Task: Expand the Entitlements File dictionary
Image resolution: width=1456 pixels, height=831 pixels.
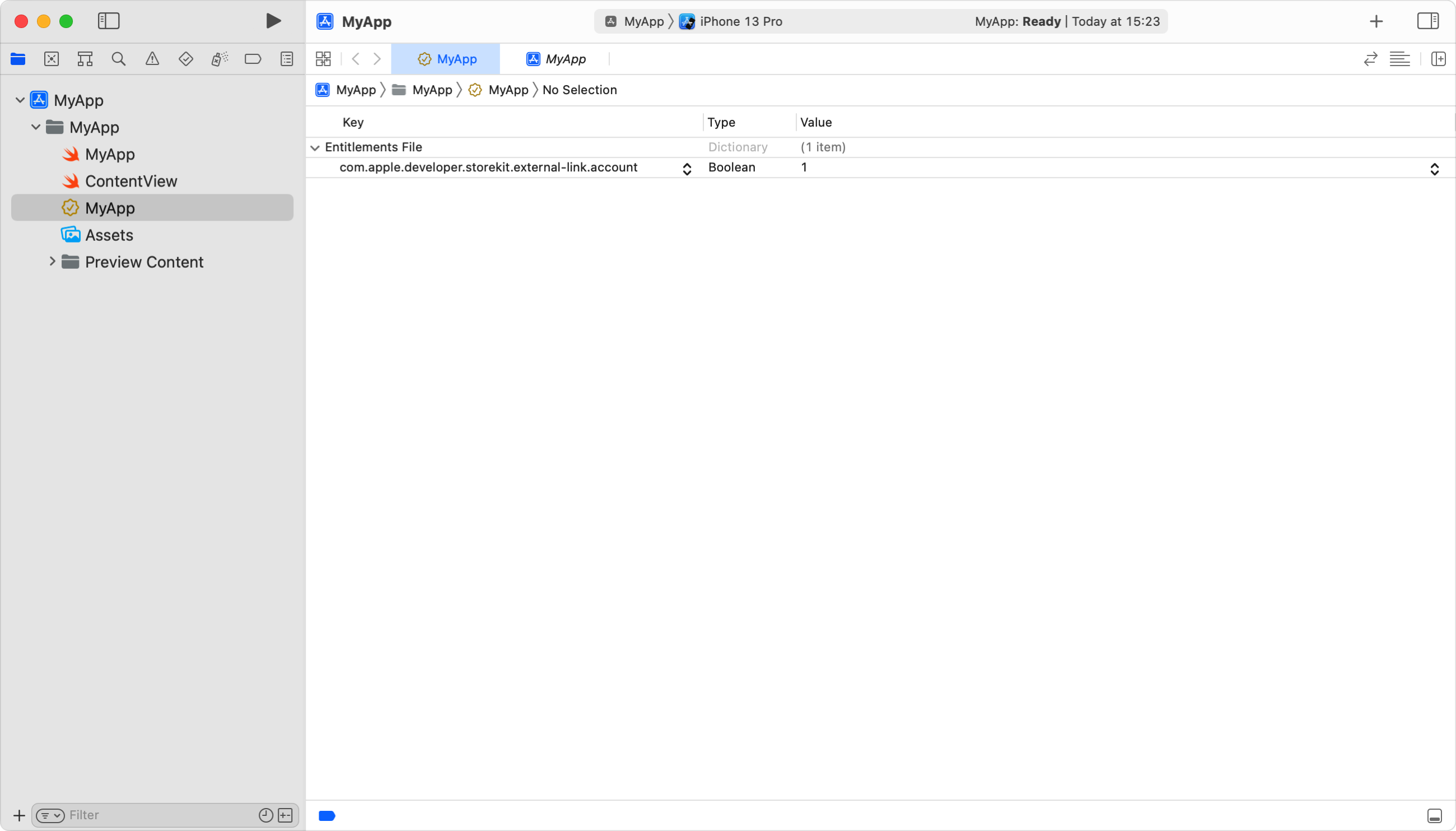Action: click(x=315, y=147)
